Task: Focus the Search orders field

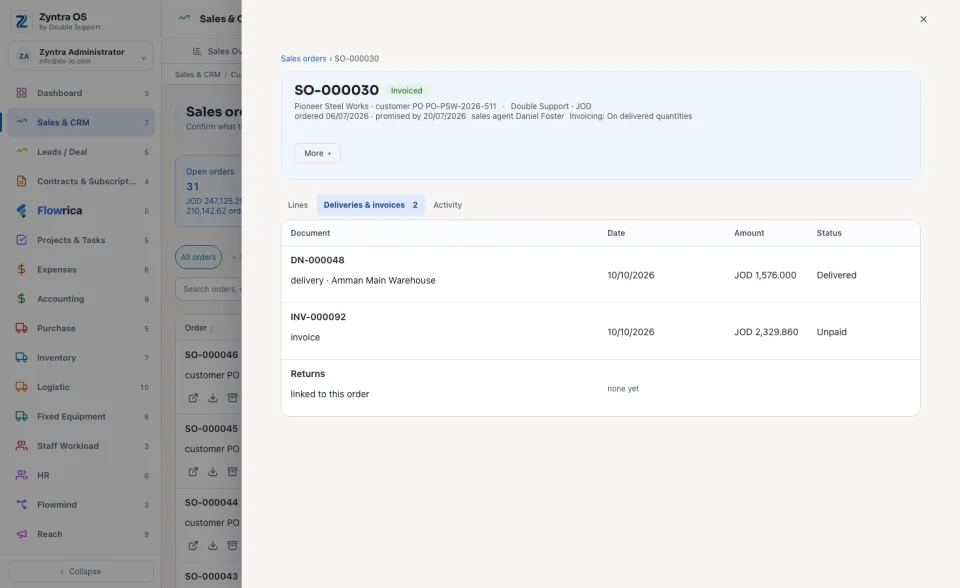Action: (x=209, y=289)
